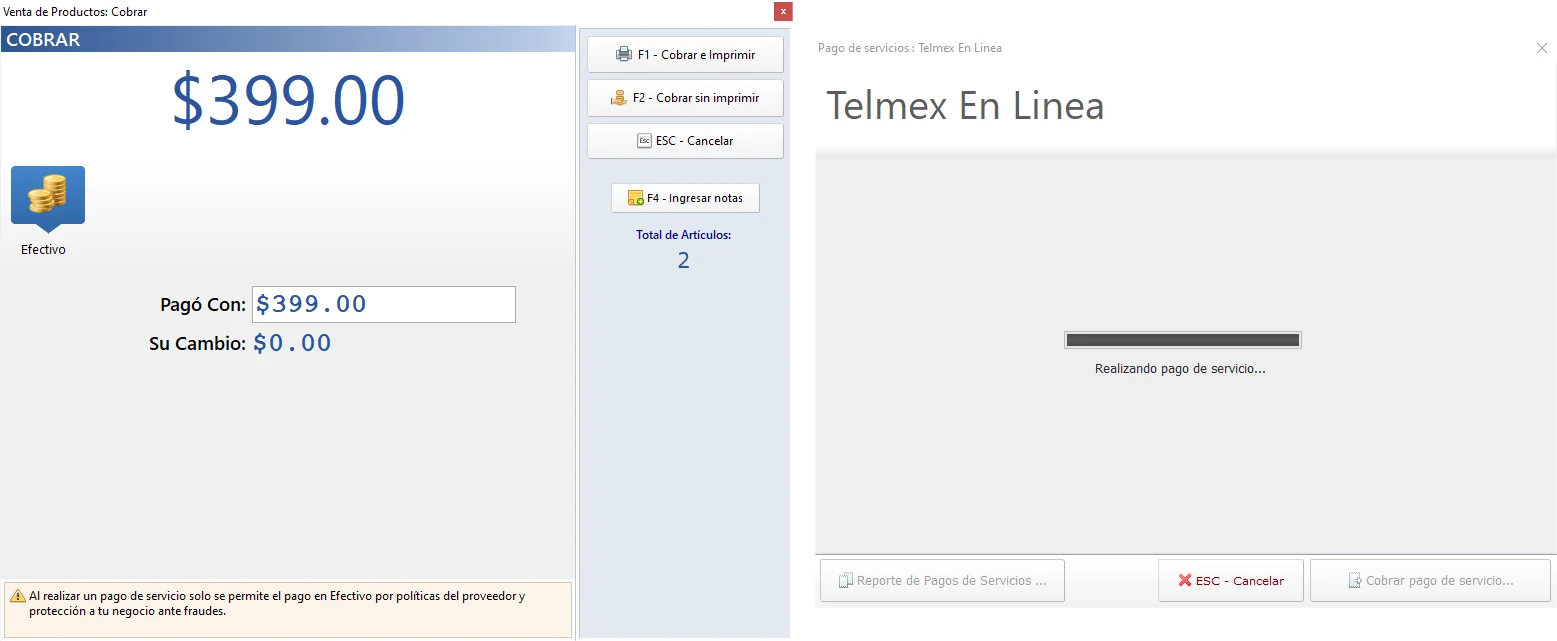This screenshot has height=641, width=1557.
Task: Click the report icon on Reporte de Pagos
Action: [x=846, y=579]
